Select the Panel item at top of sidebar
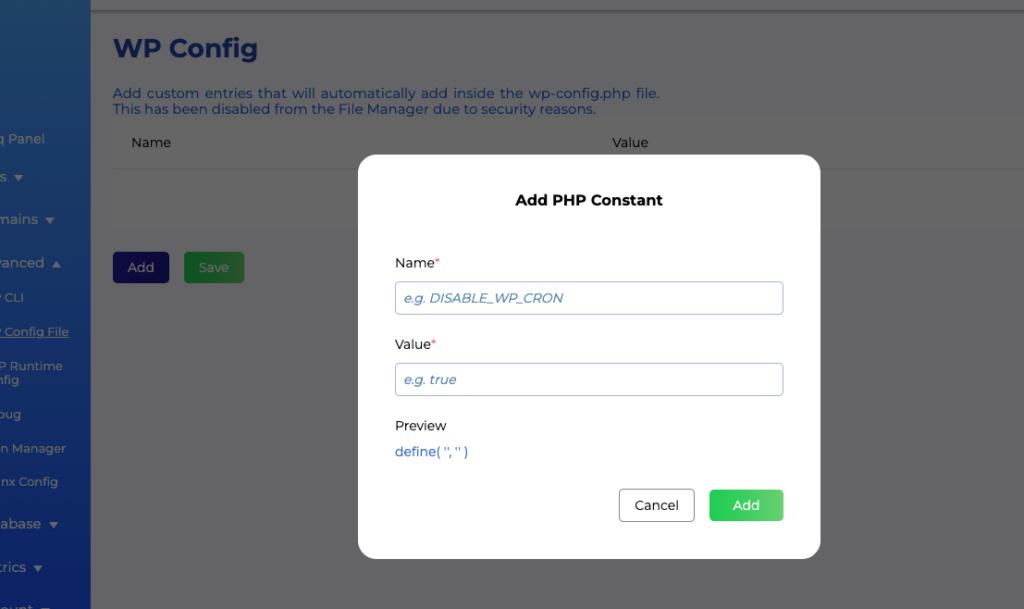The height and width of the screenshot is (609, 1024). [25, 139]
